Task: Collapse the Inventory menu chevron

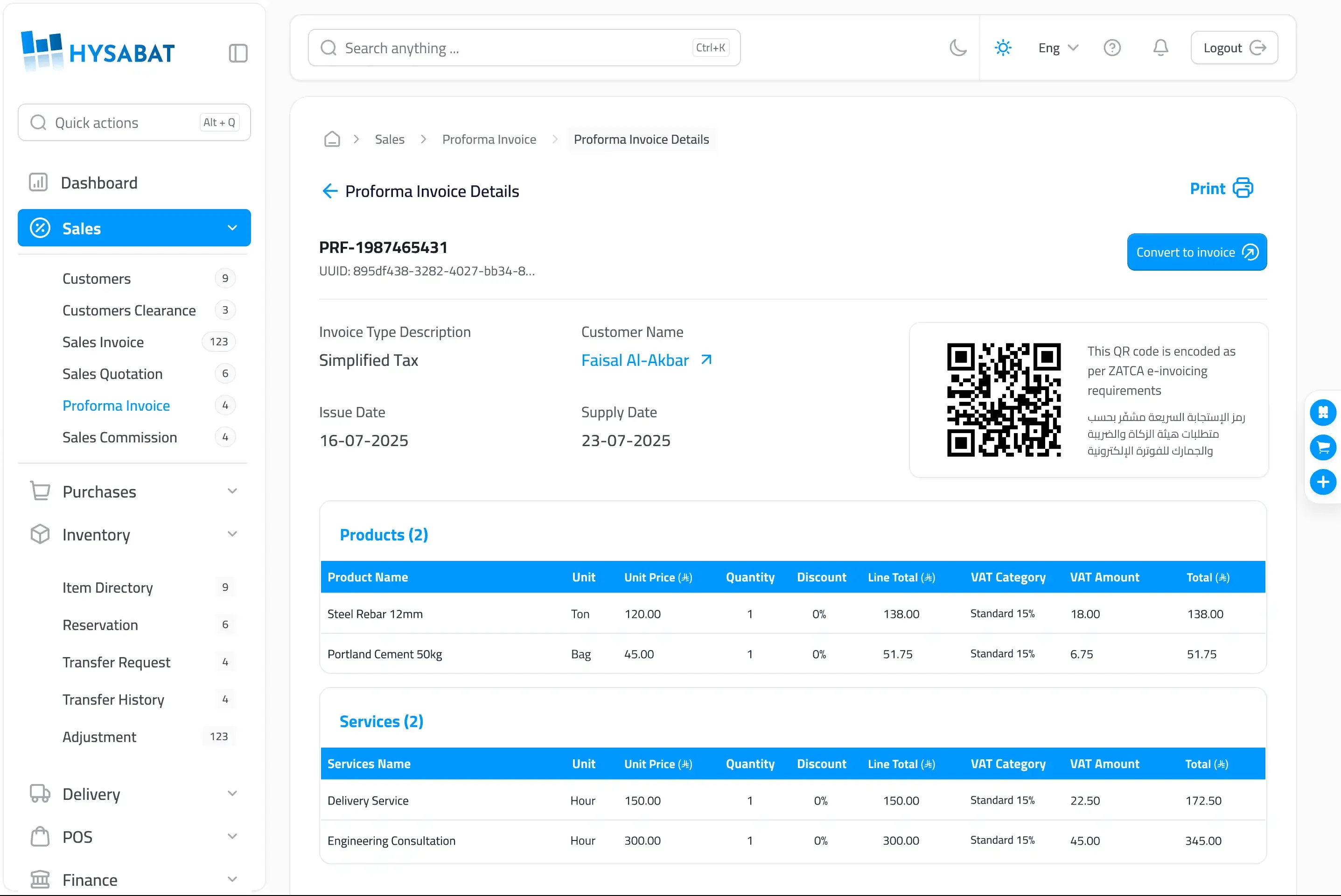Action: (x=232, y=534)
